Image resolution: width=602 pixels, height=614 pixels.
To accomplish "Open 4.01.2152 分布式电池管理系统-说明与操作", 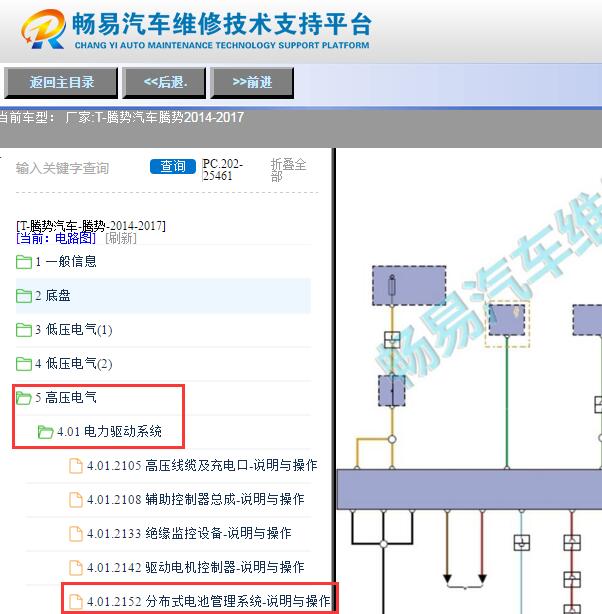I will tap(208, 602).
